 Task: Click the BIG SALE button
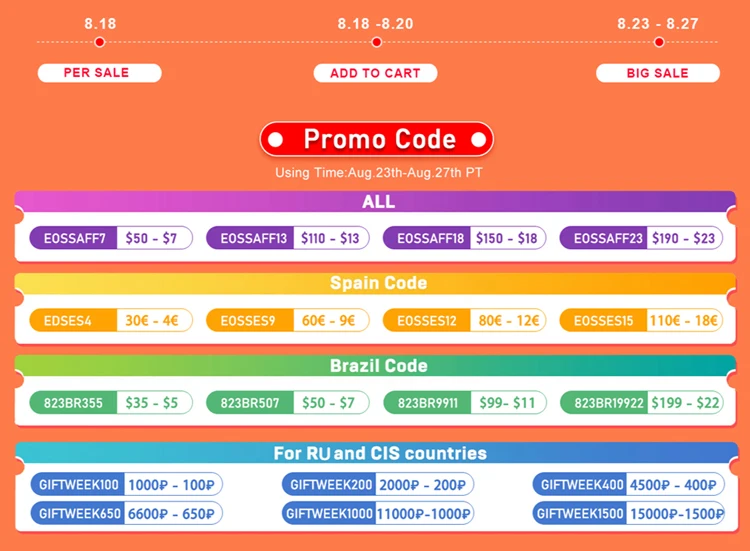click(658, 73)
